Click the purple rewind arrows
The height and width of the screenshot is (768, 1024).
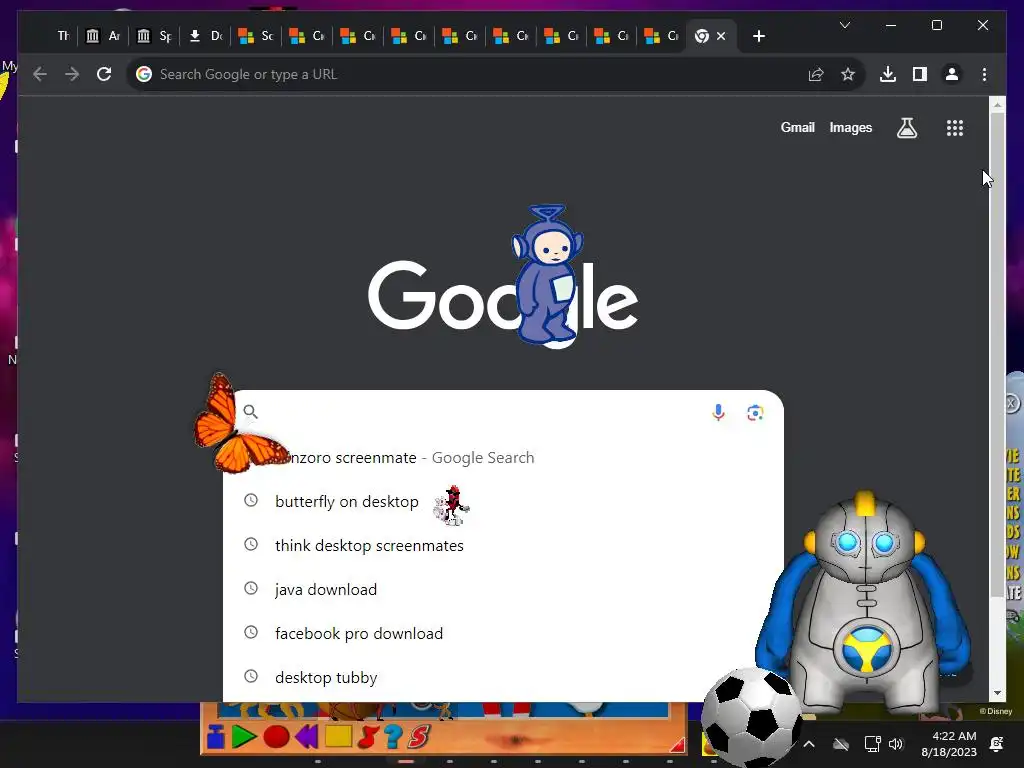click(x=306, y=737)
